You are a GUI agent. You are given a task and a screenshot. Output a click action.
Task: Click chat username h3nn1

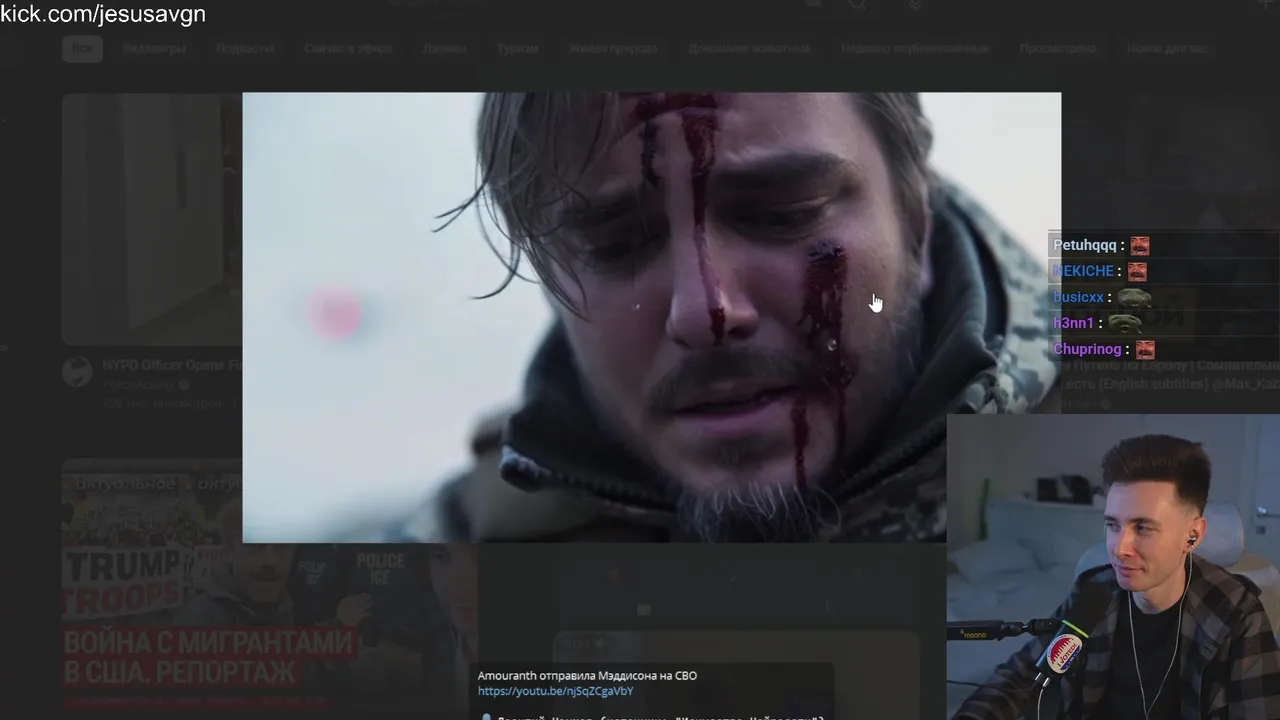(x=1073, y=323)
